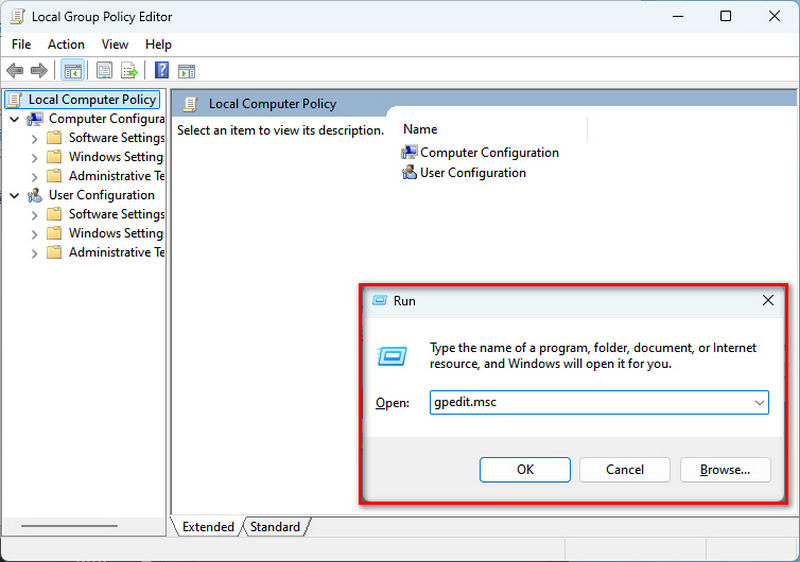Maximize the Local Group Policy Editor window
The height and width of the screenshot is (562, 800).
pos(726,16)
